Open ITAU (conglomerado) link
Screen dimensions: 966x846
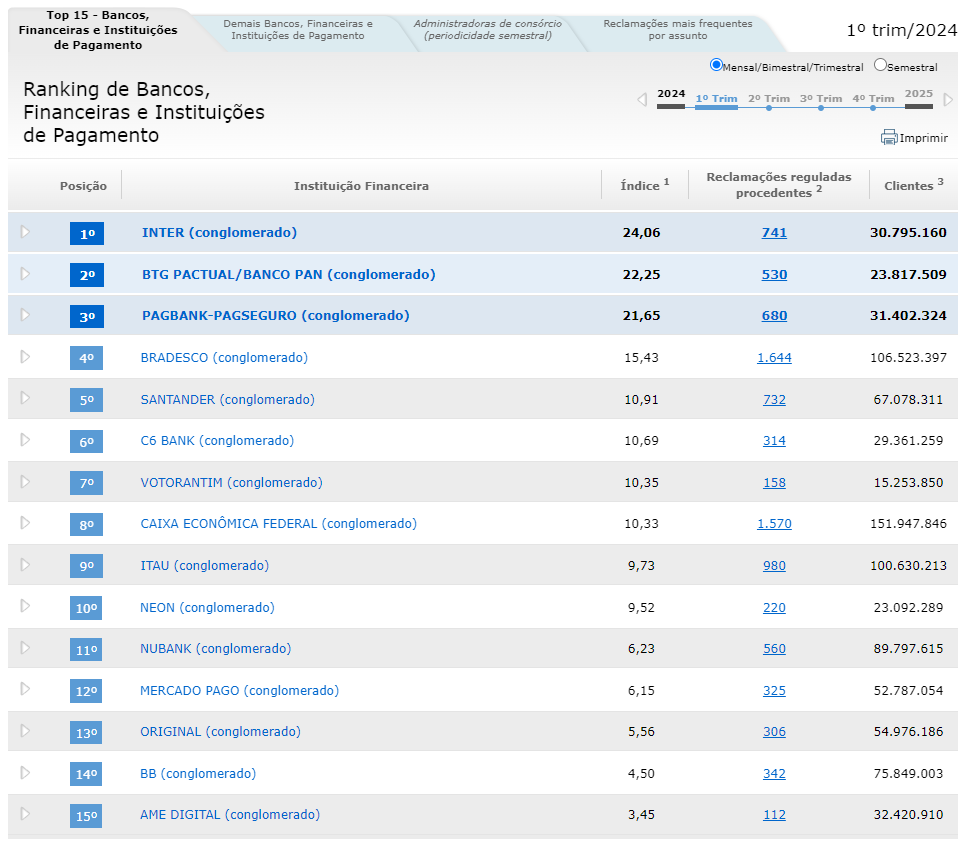205,566
